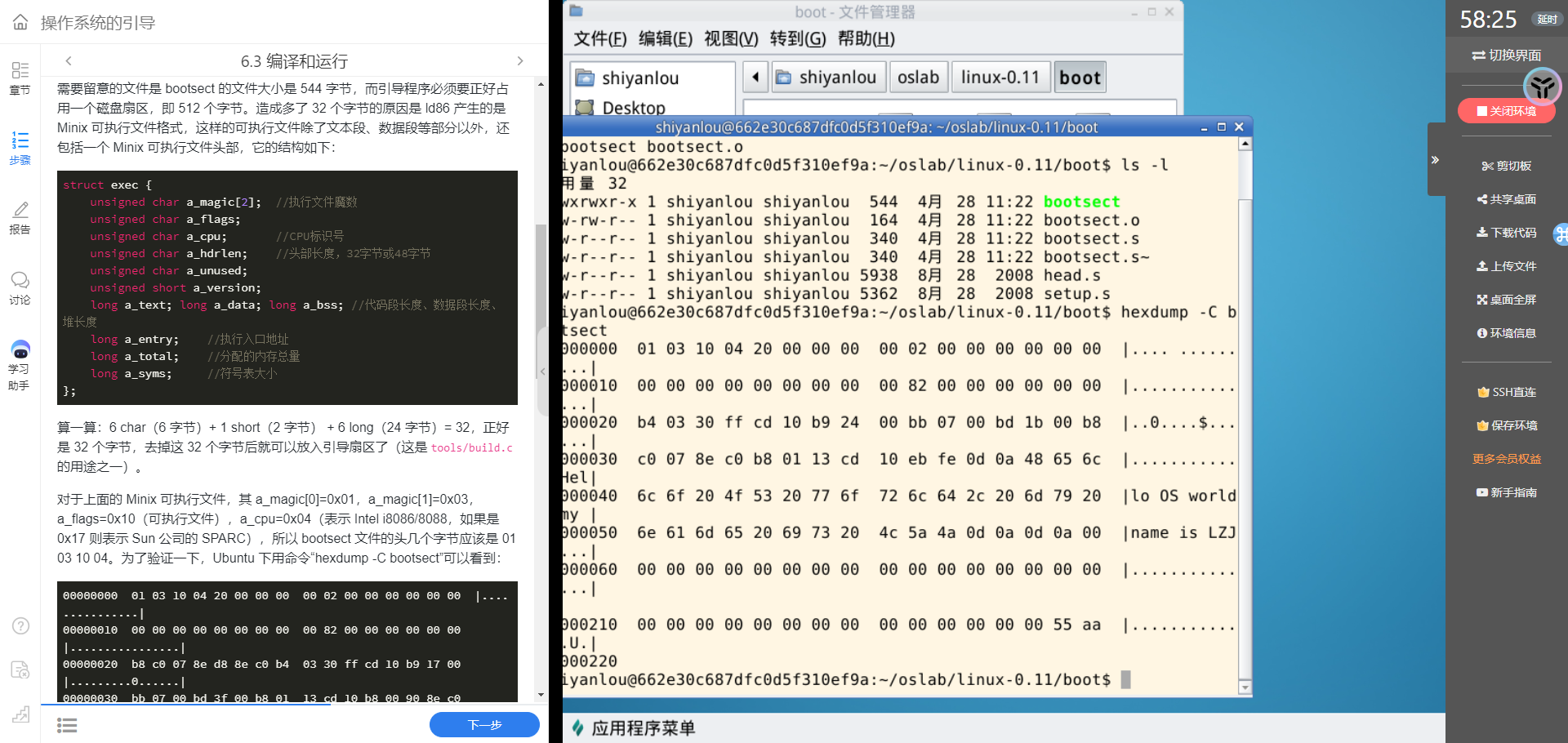
Task: Open the 文件(F) menu in file manager
Action: pyautogui.click(x=599, y=38)
